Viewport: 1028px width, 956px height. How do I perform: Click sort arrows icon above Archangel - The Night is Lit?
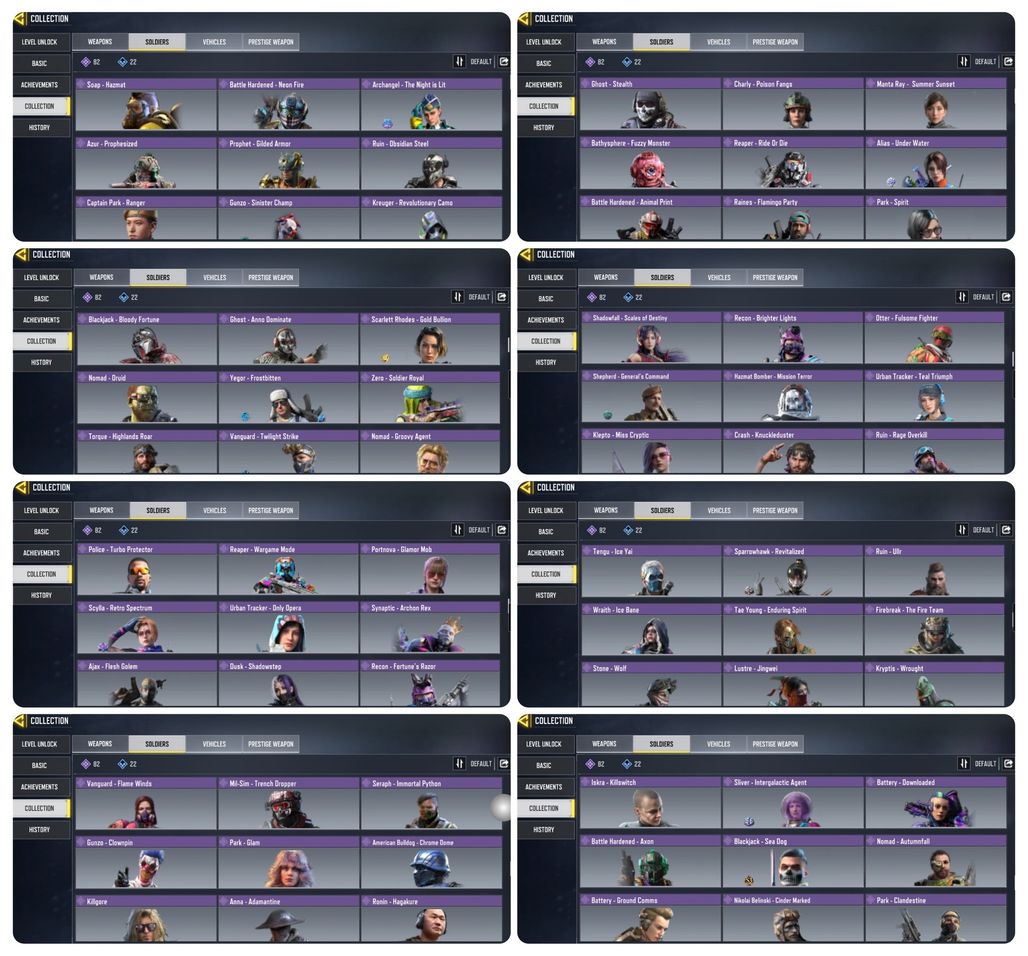(459, 62)
